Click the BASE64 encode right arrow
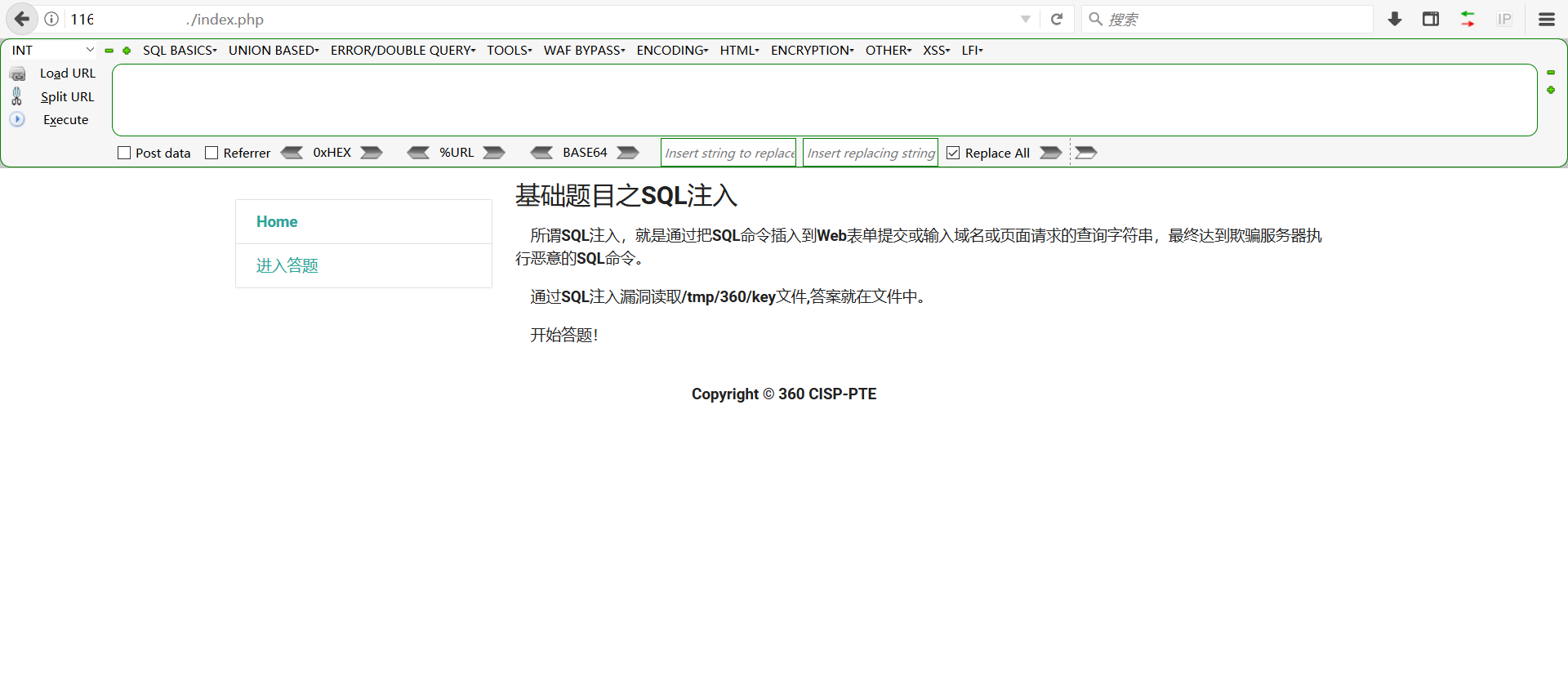The width and height of the screenshot is (1568, 681). (x=627, y=153)
